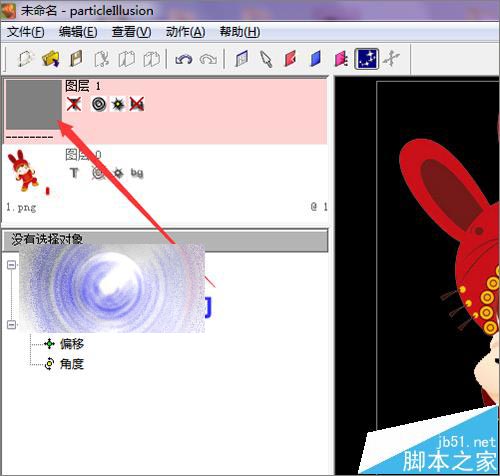Open the 查看(V) menu
The image size is (500, 476).
click(x=131, y=32)
